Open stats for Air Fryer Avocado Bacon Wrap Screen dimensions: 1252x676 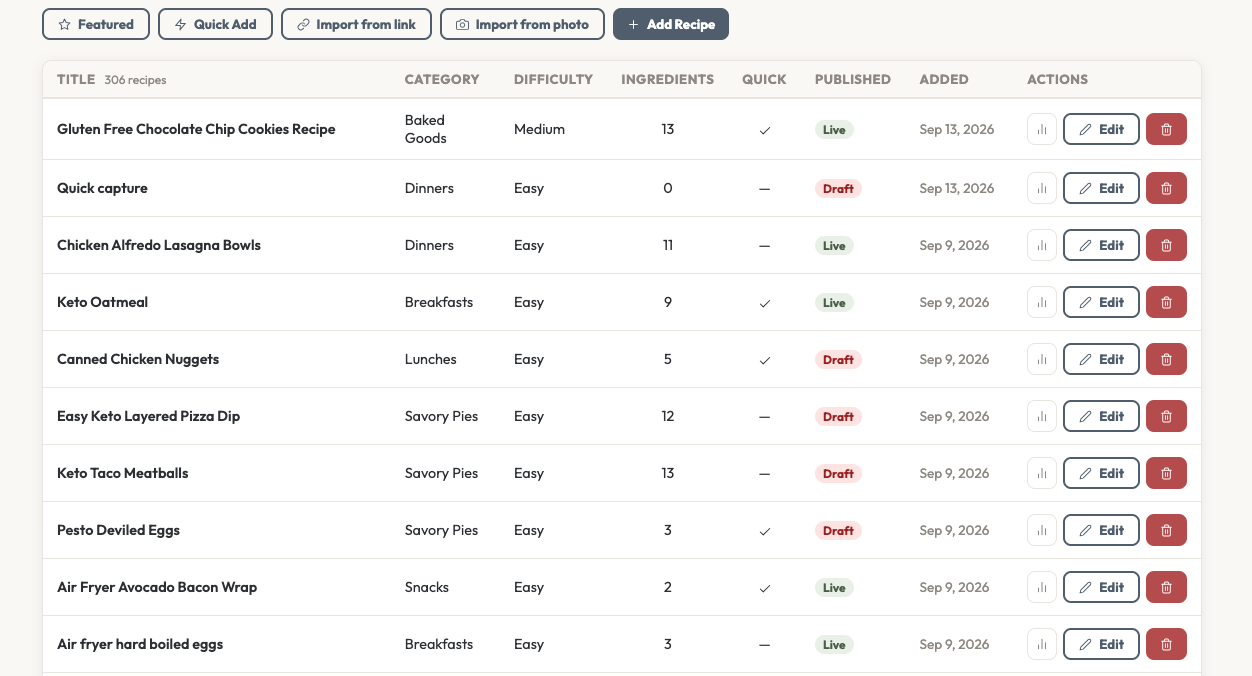click(1042, 587)
